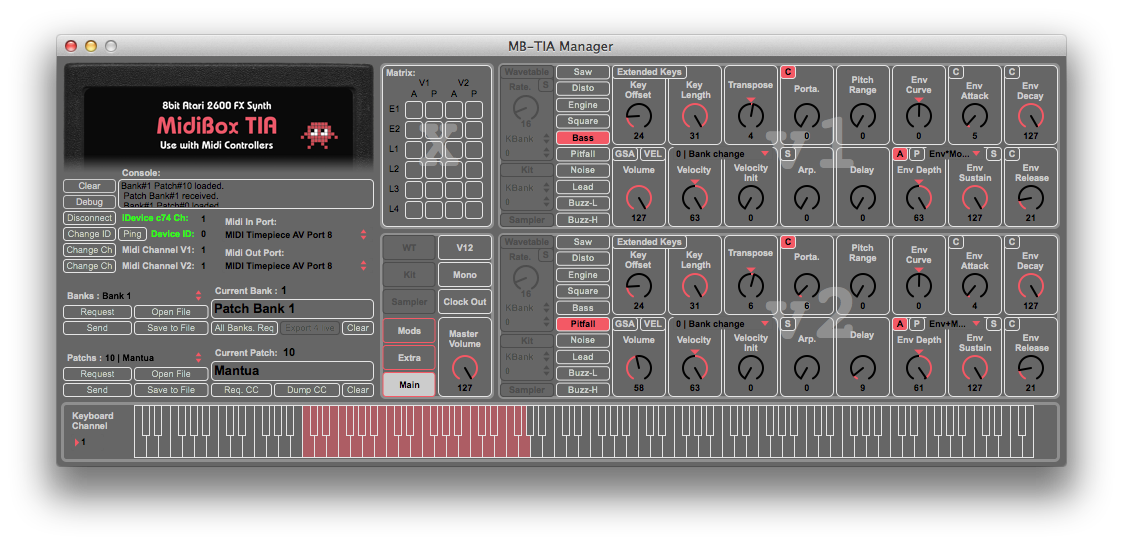
Task: Click the V1 Transpose knob
Action: click(750, 113)
